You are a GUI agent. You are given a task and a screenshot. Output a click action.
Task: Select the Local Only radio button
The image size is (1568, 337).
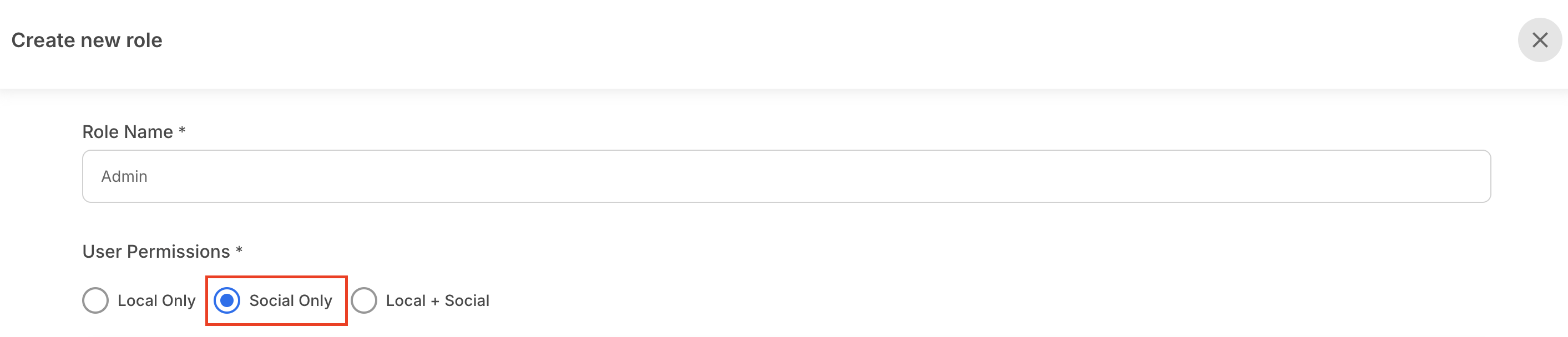click(x=95, y=300)
